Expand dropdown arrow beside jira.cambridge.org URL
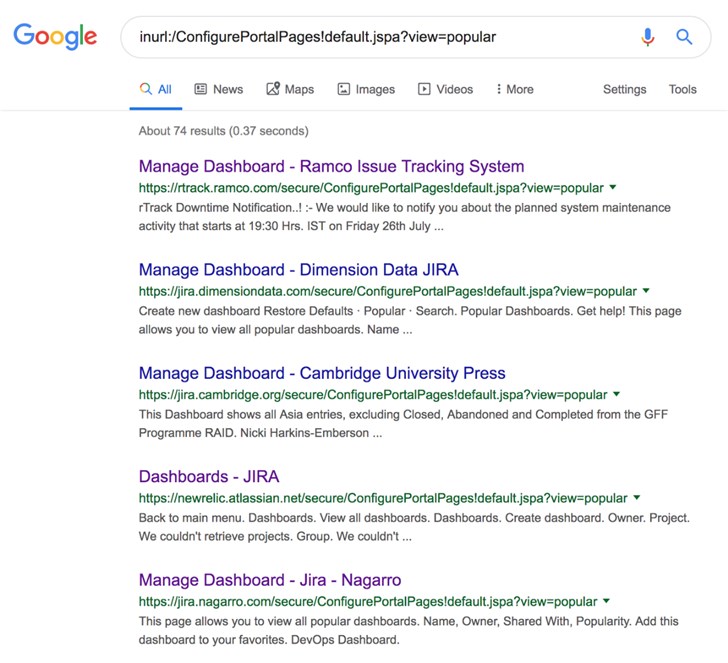Screen dimensions: 728x663 pyautogui.click(x=617, y=394)
